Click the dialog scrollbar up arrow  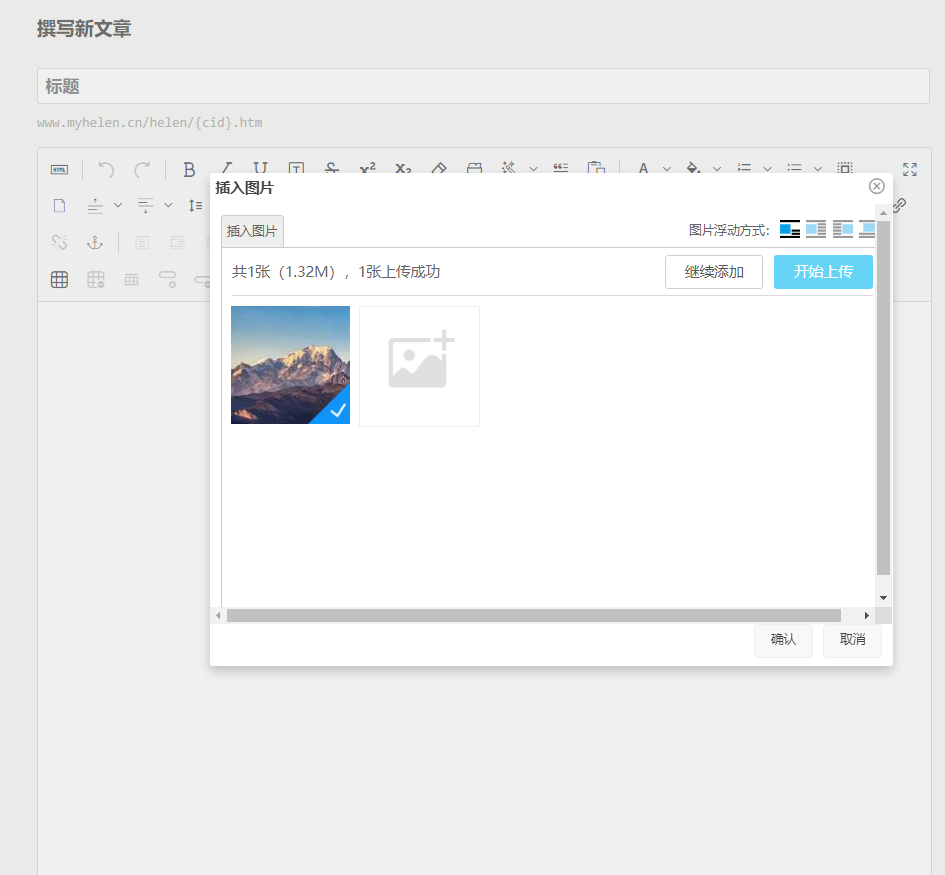pyautogui.click(x=882, y=212)
